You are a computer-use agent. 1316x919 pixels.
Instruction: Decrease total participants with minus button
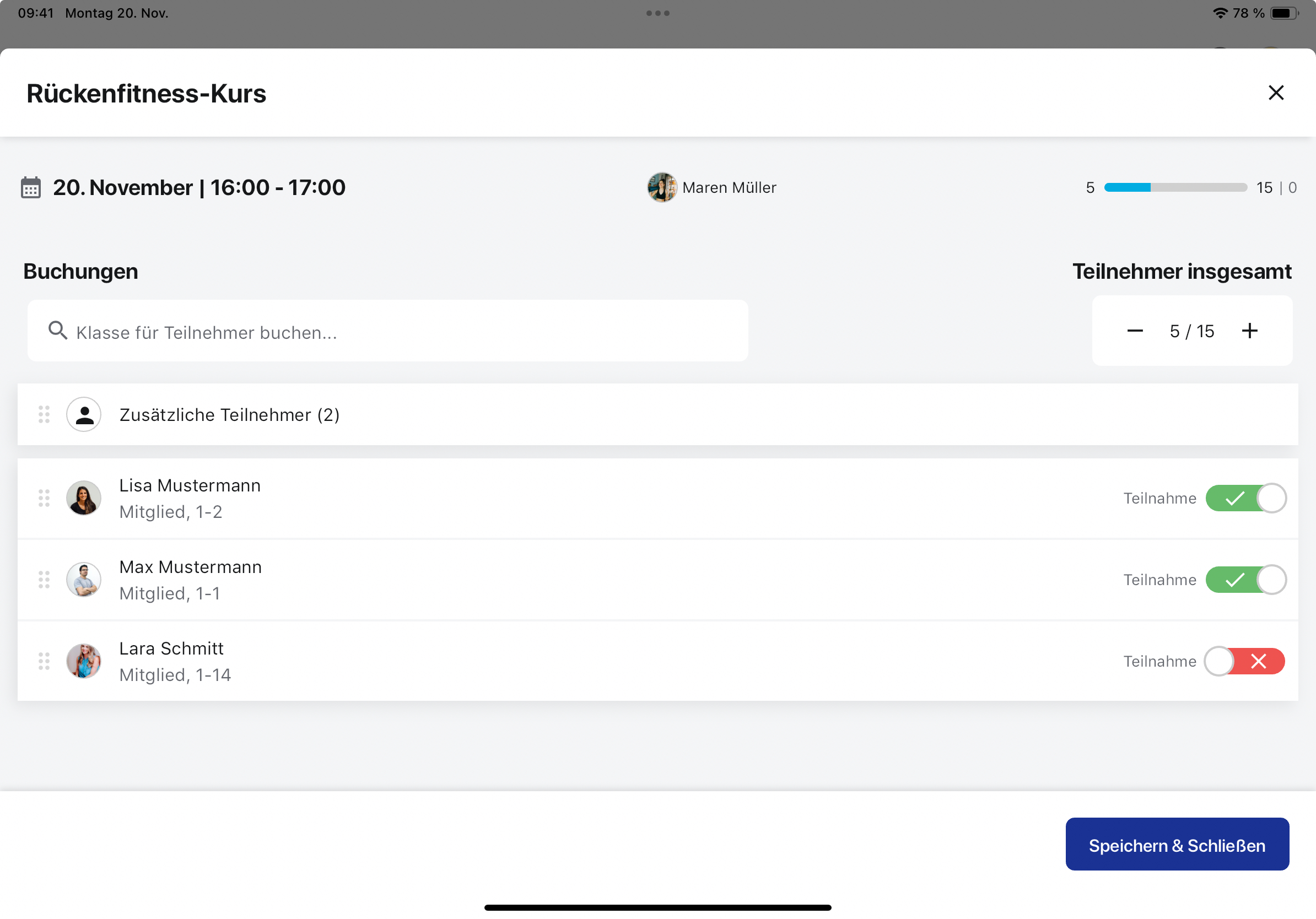[1134, 331]
